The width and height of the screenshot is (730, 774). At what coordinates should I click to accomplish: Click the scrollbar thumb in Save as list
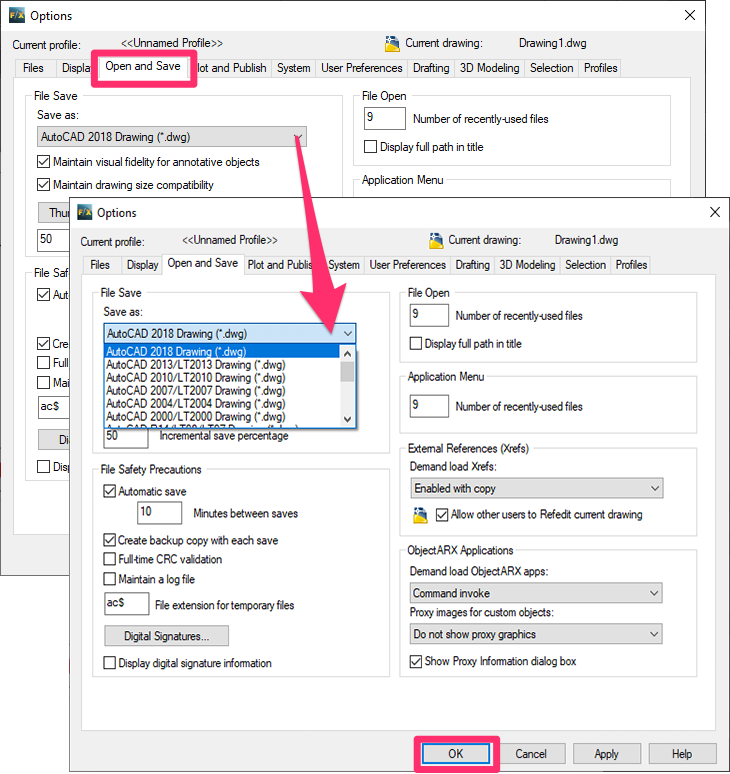pos(347,372)
